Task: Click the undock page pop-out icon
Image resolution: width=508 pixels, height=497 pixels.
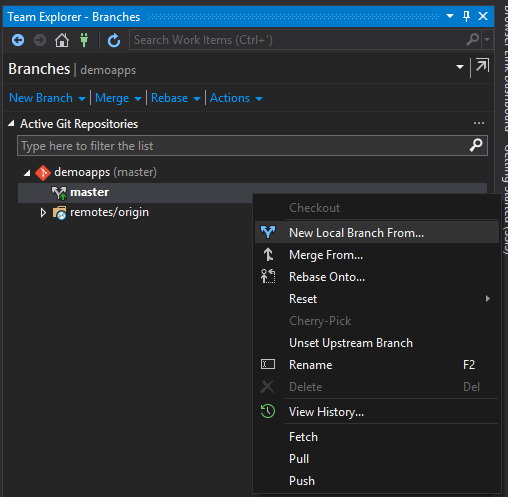Action: click(x=482, y=65)
